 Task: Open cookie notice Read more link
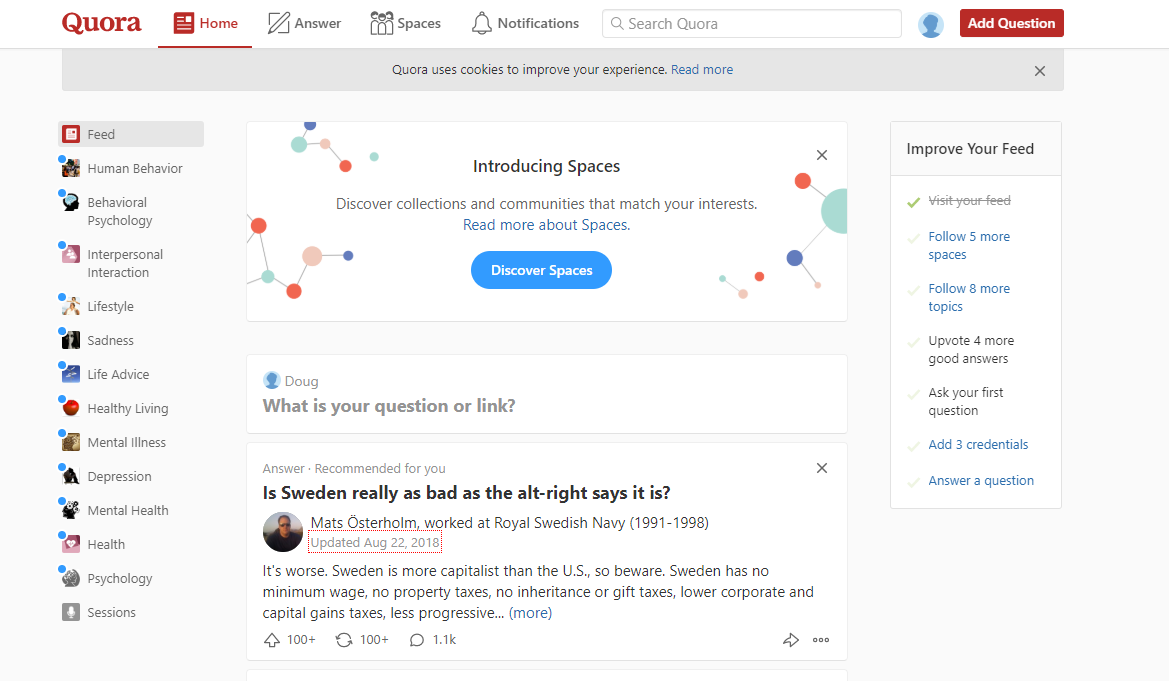[x=702, y=69]
